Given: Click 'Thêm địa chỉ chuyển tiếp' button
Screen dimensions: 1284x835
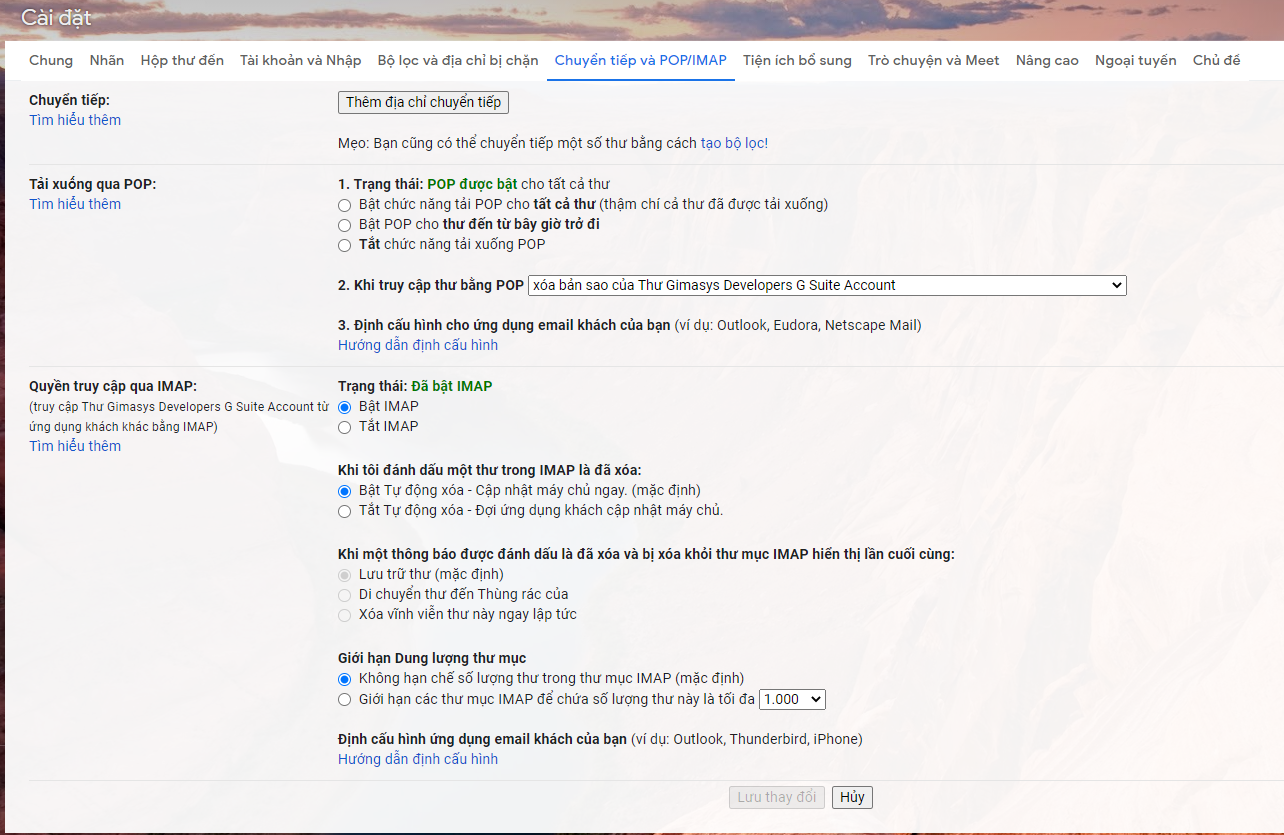Looking at the screenshot, I should (x=423, y=102).
